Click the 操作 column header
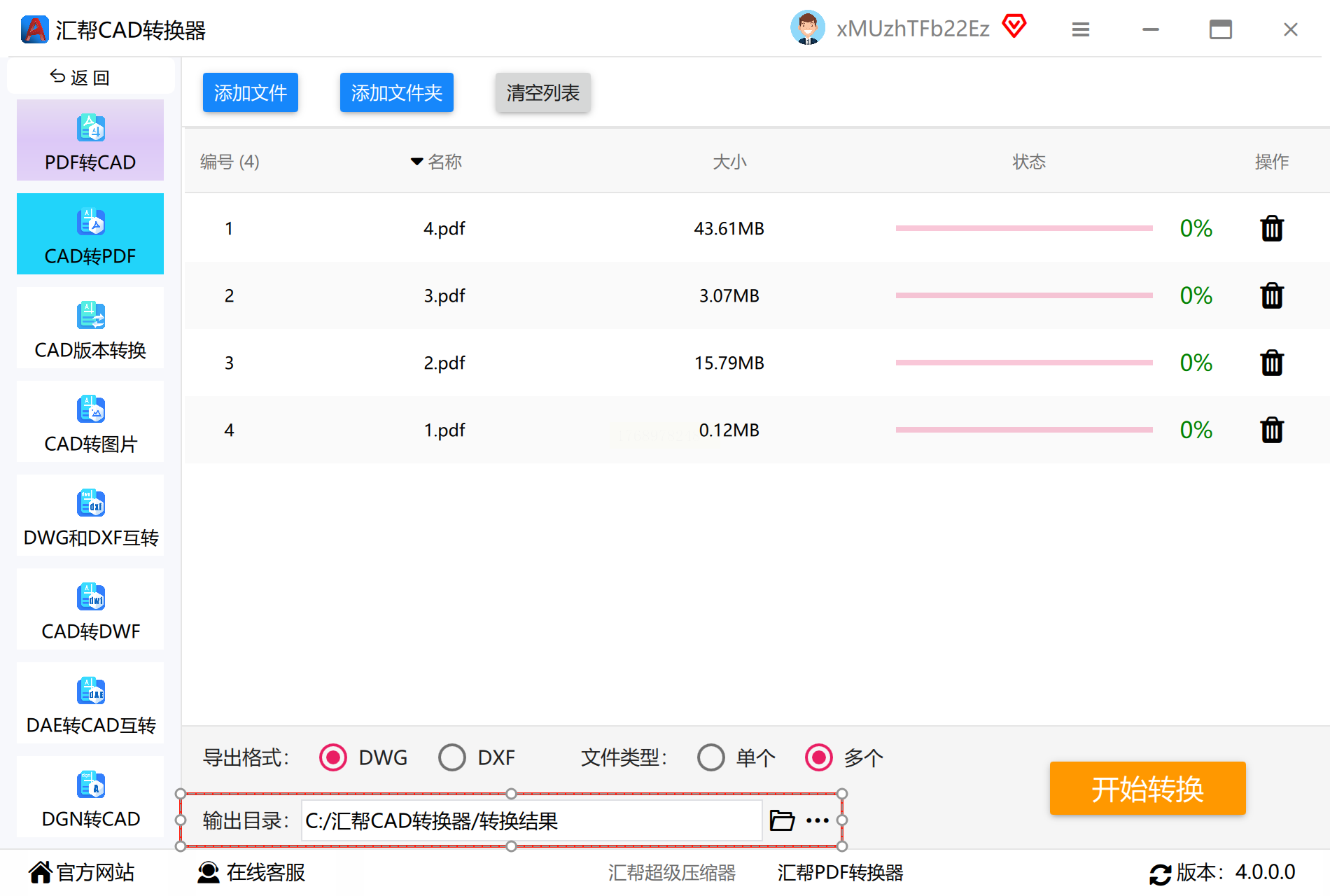 tap(1272, 162)
